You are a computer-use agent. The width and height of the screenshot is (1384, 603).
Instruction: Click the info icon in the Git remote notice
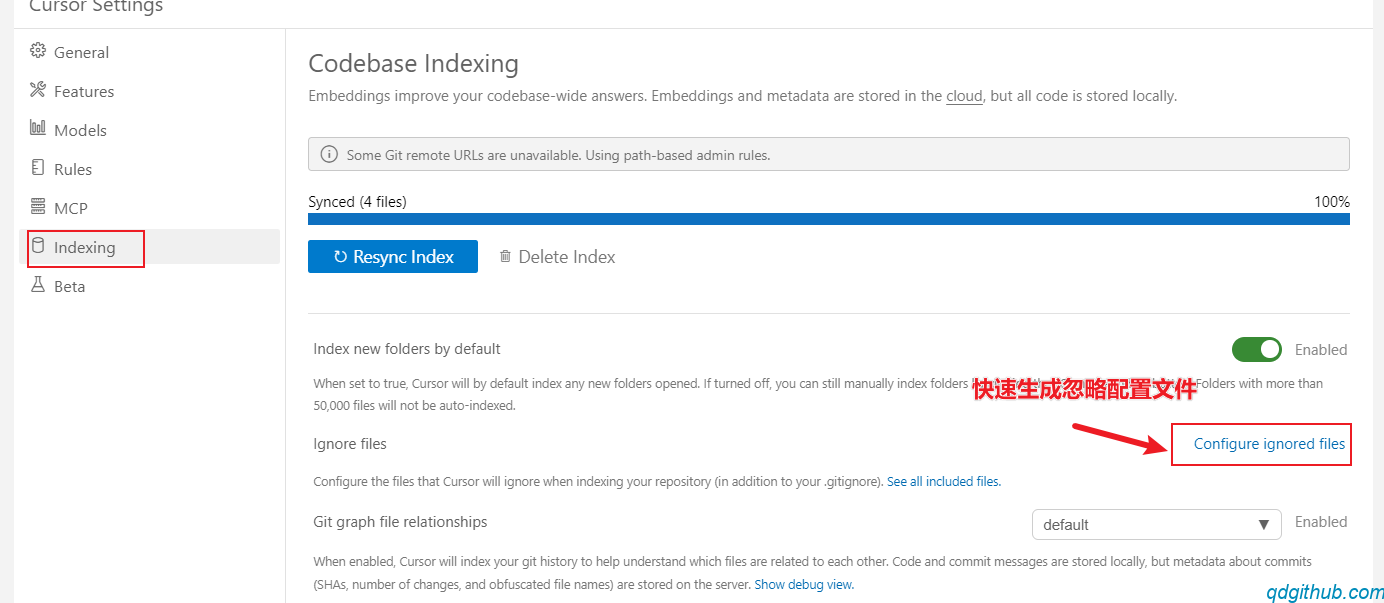[328, 154]
